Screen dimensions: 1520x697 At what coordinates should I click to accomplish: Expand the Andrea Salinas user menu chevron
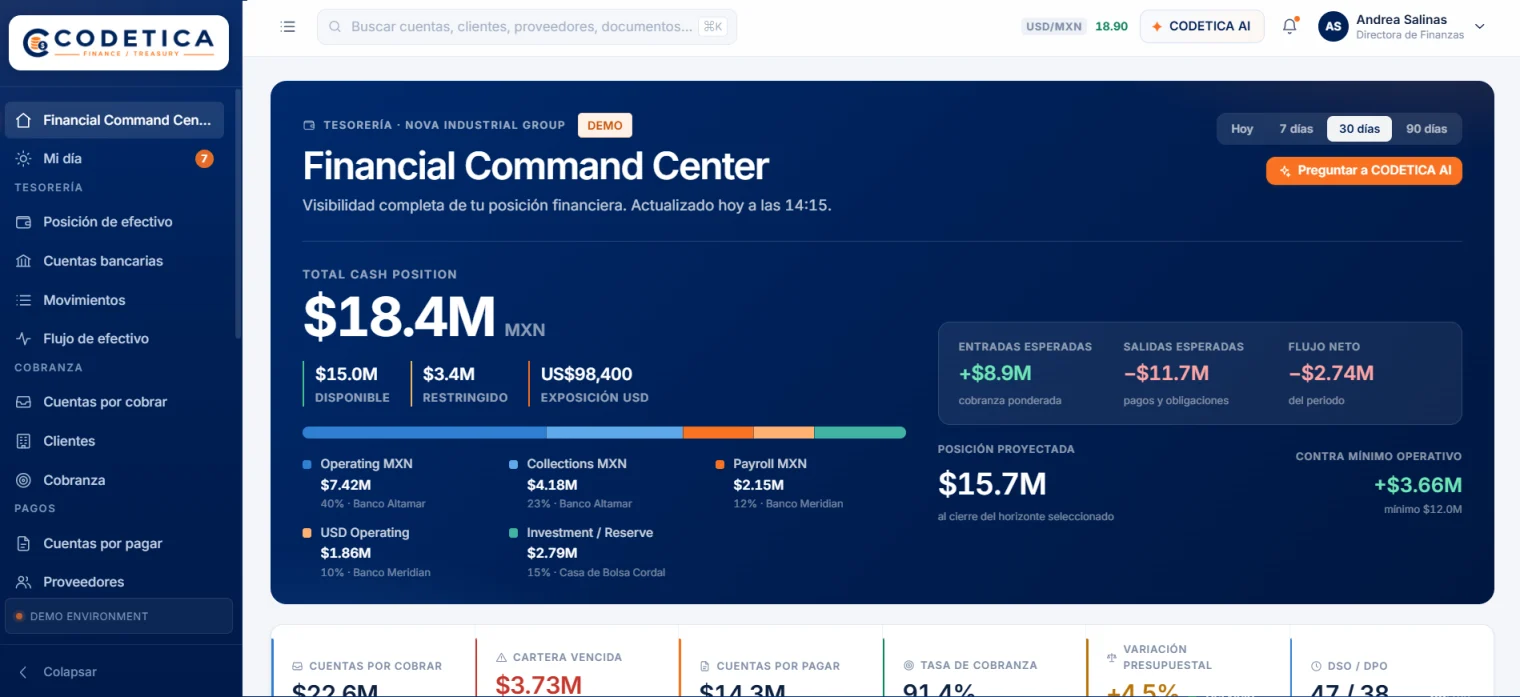(x=1480, y=27)
